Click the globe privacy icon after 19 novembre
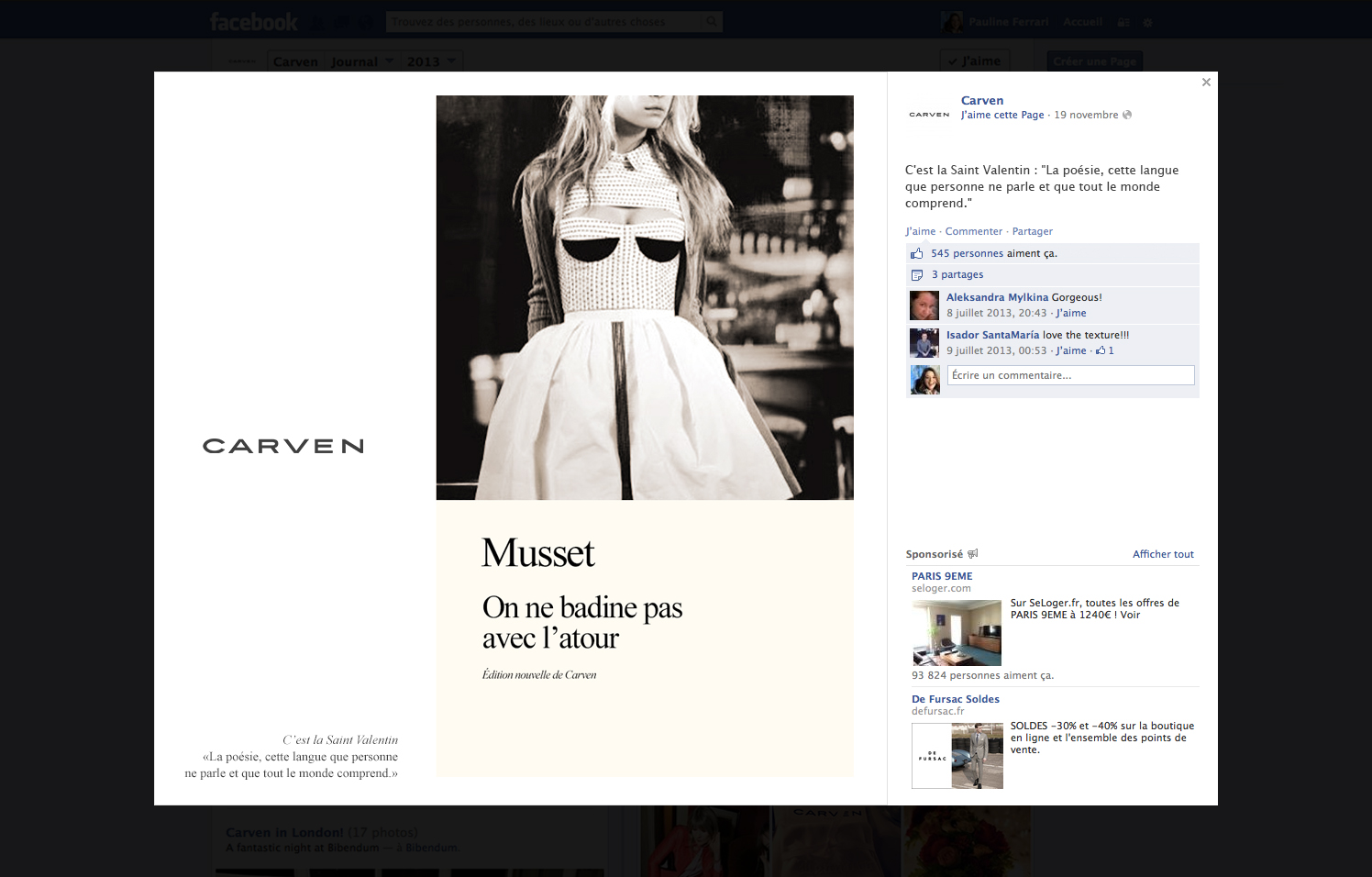This screenshot has height=877, width=1372. (1127, 115)
